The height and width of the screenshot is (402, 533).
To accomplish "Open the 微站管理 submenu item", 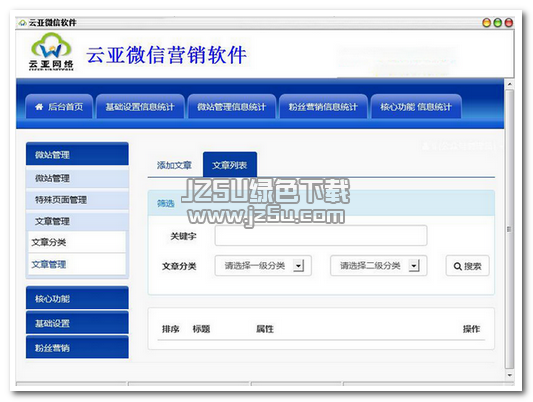I will click(77, 178).
